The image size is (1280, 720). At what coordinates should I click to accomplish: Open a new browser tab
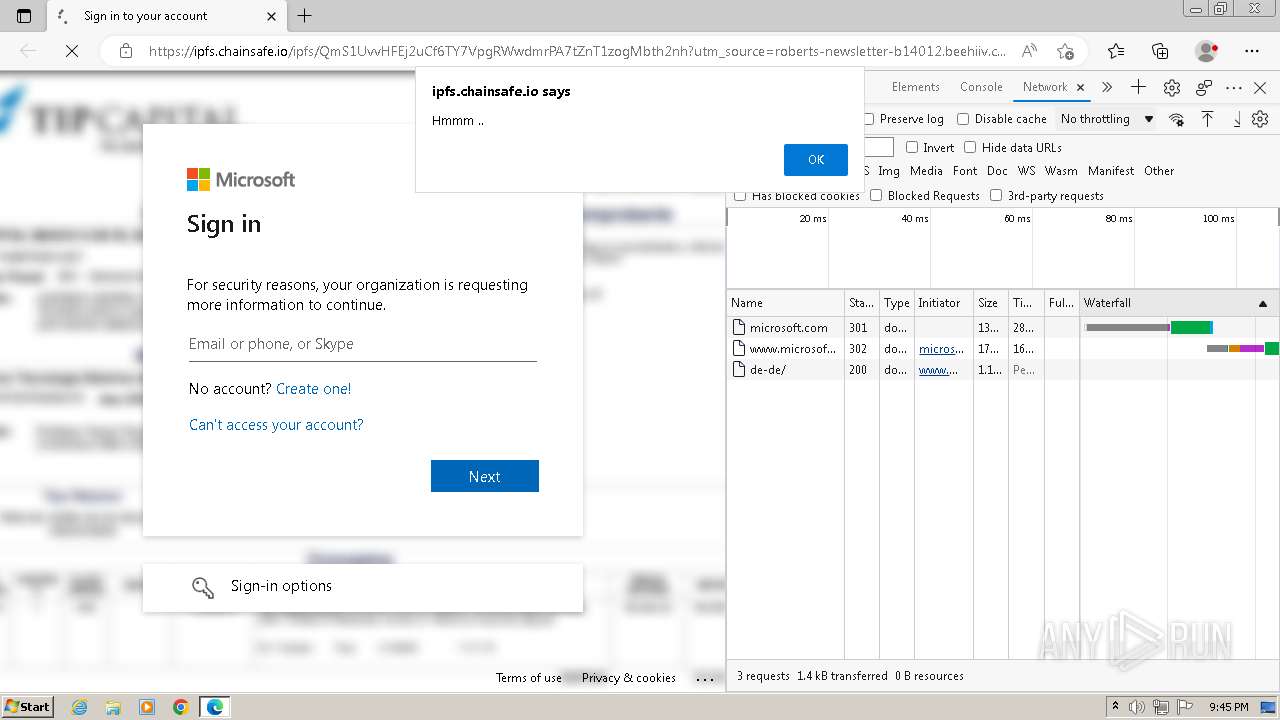(x=305, y=16)
